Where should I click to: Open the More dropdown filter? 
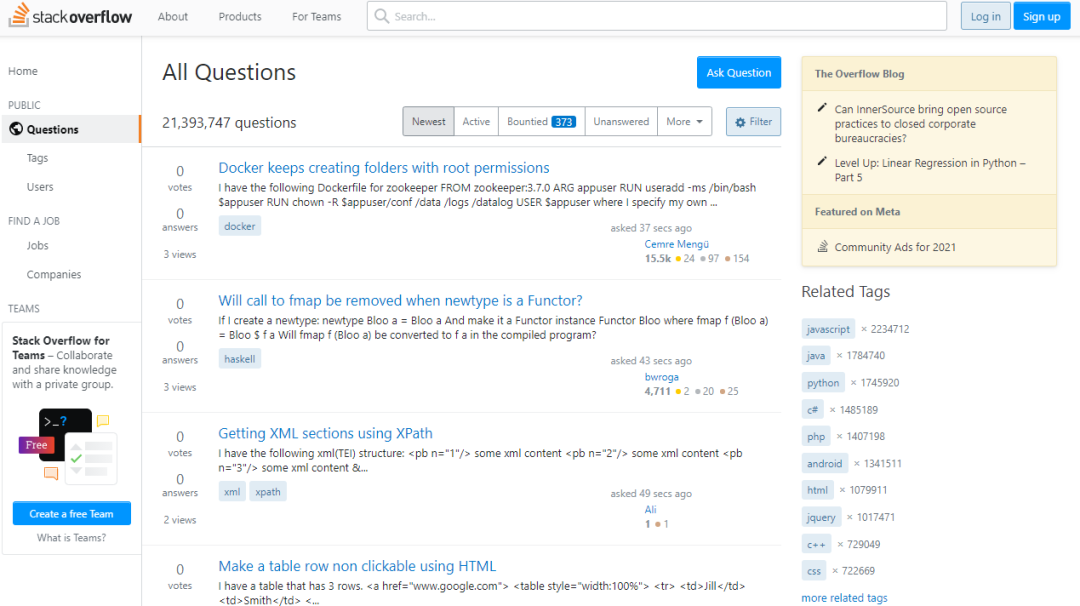pyautogui.click(x=685, y=121)
